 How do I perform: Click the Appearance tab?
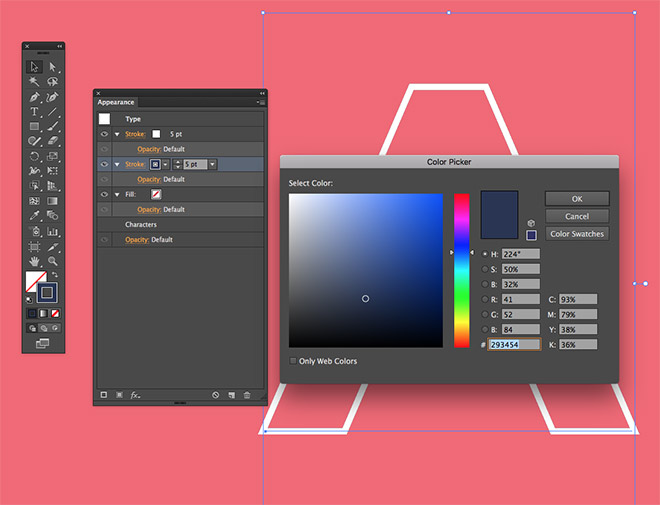[116, 102]
